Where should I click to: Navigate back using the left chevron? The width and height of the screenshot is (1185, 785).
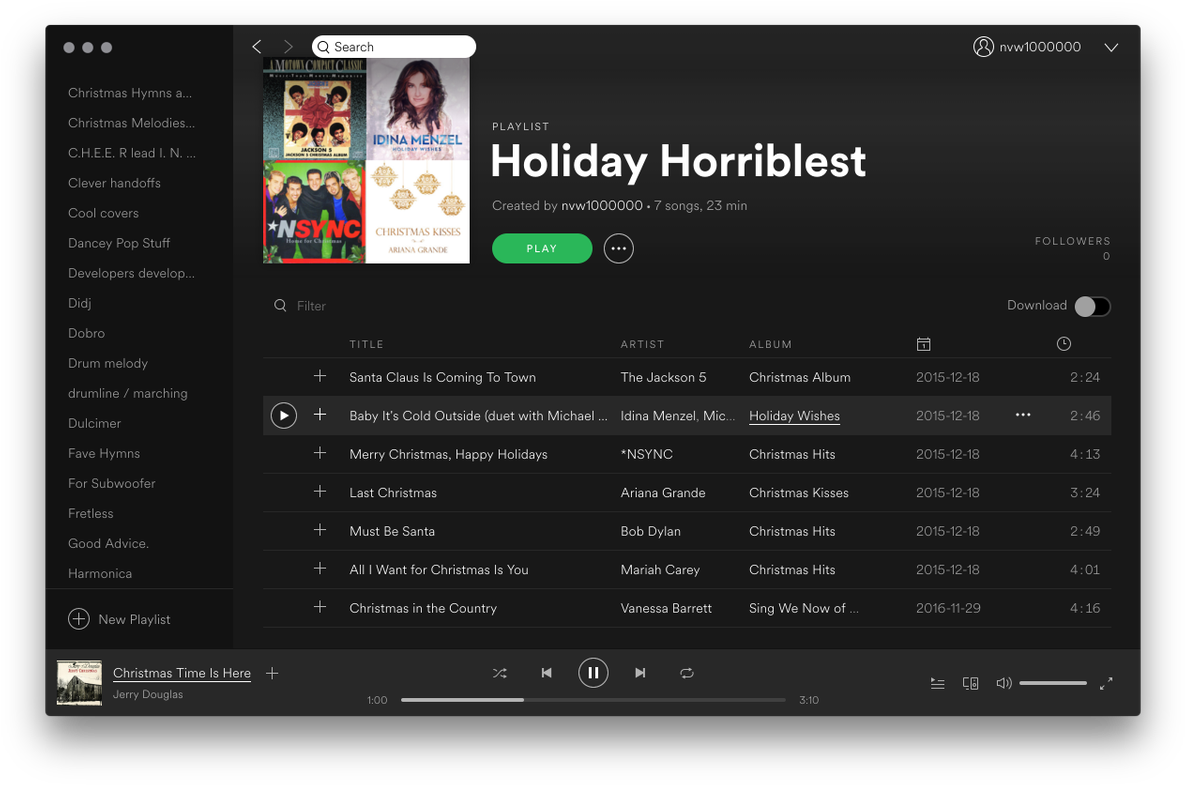click(x=256, y=46)
